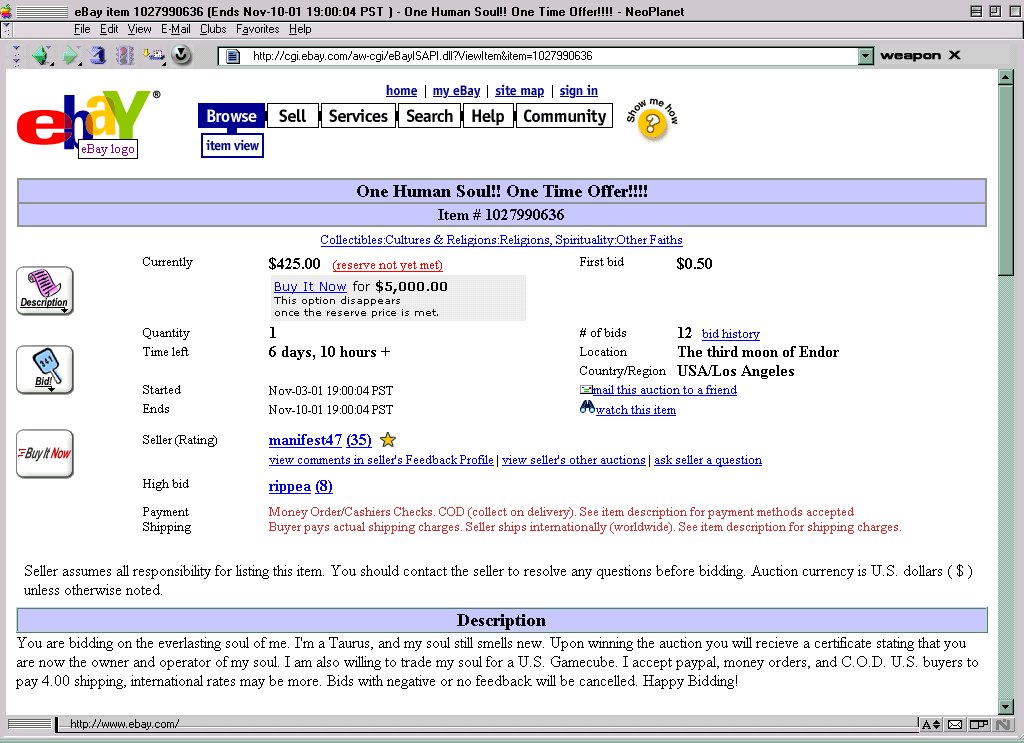Click the 'Buy It Now' link
Viewport: 1024px width, 743px height.
310,287
